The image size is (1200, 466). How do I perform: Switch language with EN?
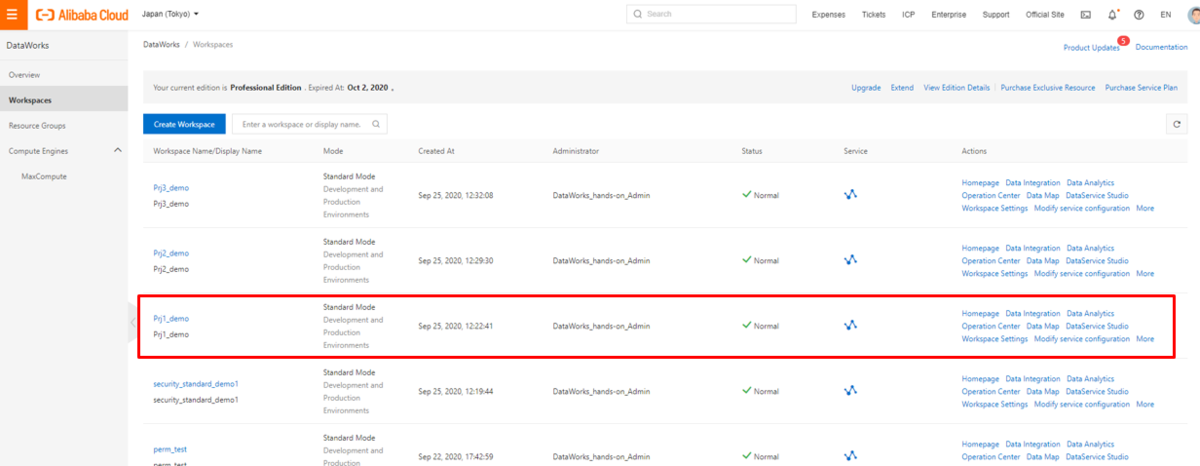pyautogui.click(x=1165, y=15)
